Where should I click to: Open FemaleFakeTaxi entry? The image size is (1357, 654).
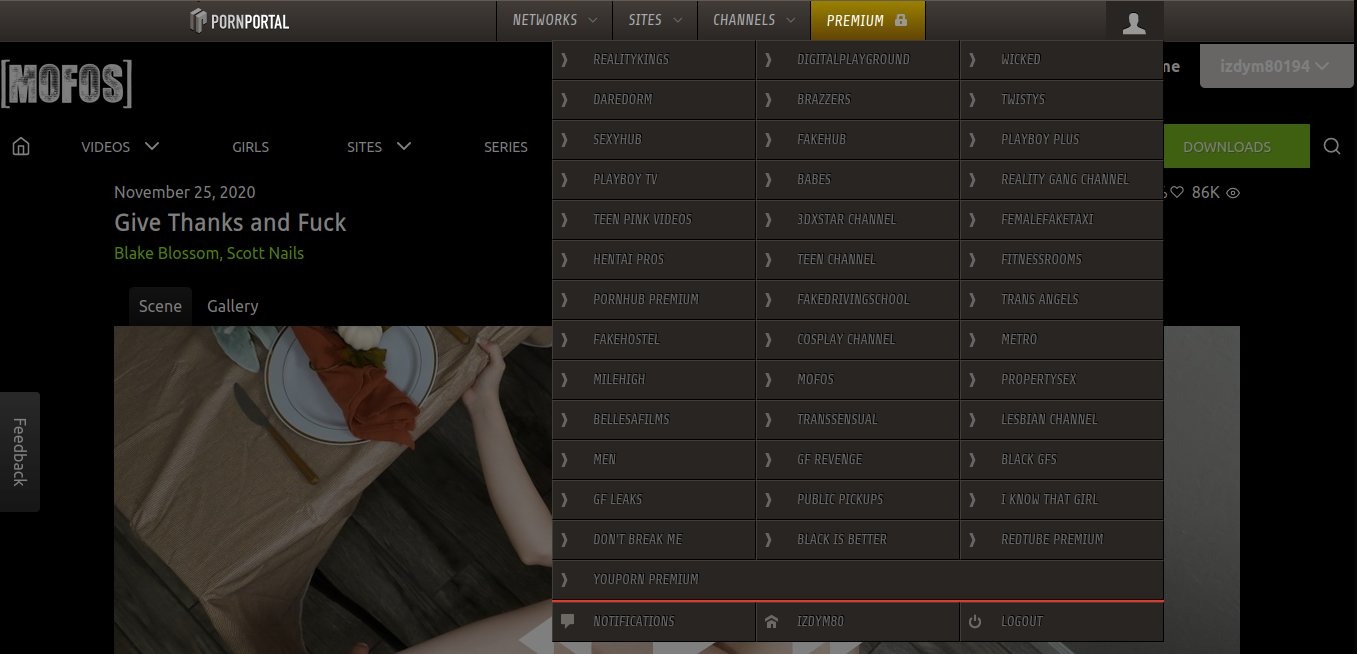[1062, 219]
